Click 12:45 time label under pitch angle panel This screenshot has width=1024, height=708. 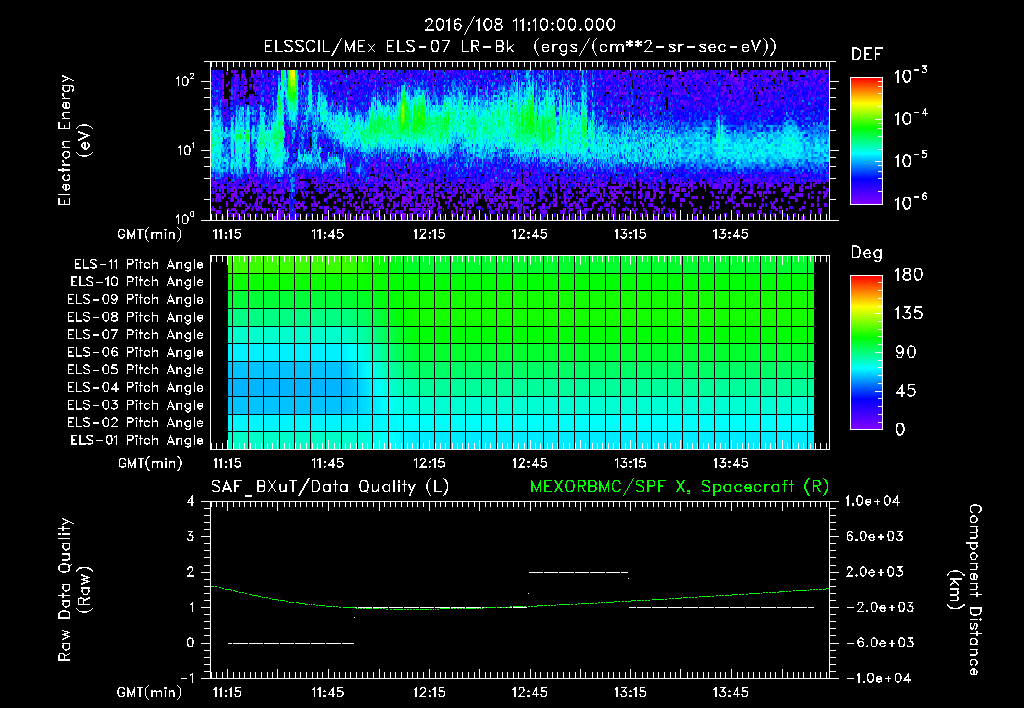(529, 464)
